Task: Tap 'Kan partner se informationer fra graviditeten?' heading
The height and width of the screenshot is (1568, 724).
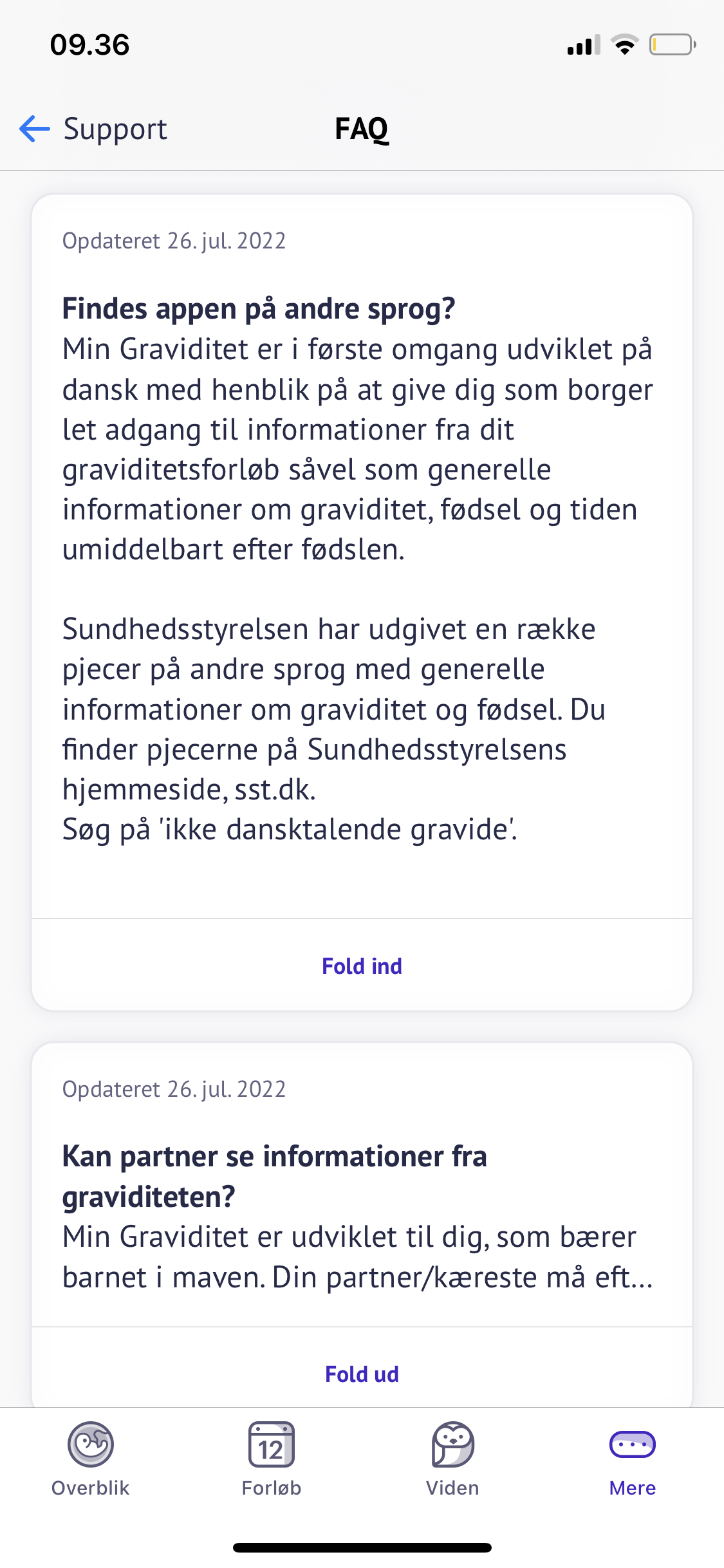Action: pos(275,1176)
